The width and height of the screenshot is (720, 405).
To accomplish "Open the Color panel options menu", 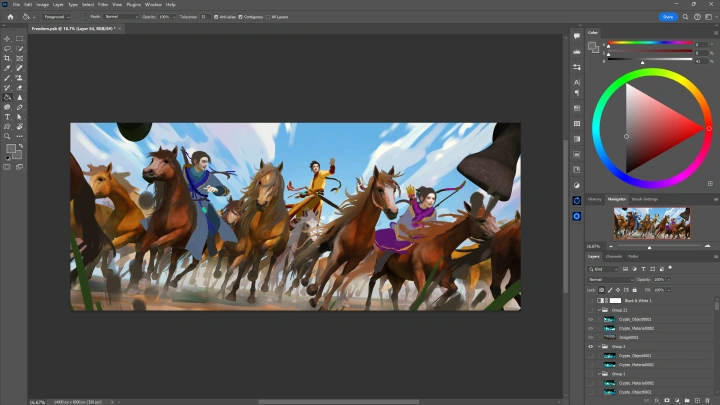I will click(715, 33).
